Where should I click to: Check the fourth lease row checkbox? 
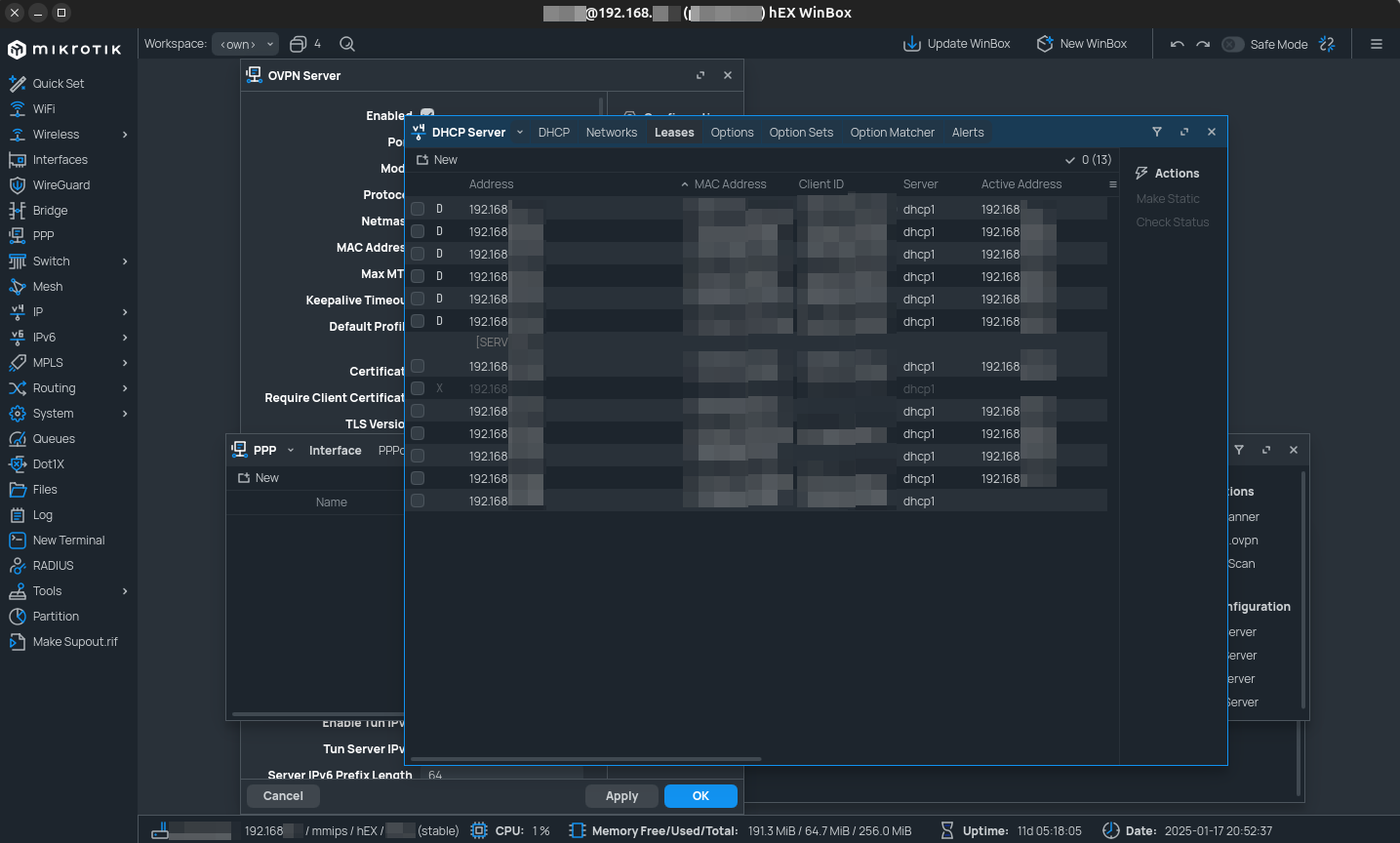click(x=418, y=276)
